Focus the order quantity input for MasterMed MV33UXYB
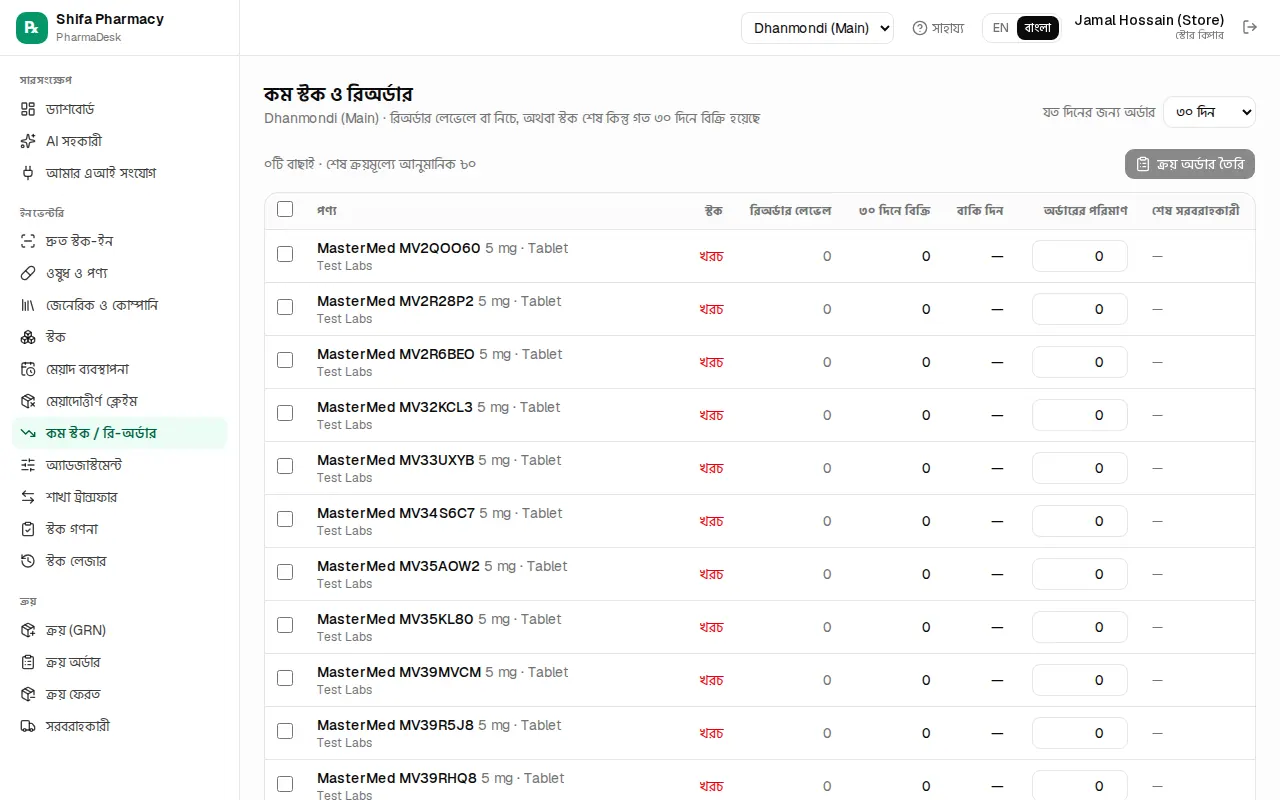This screenshot has height=800, width=1280. (x=1080, y=468)
